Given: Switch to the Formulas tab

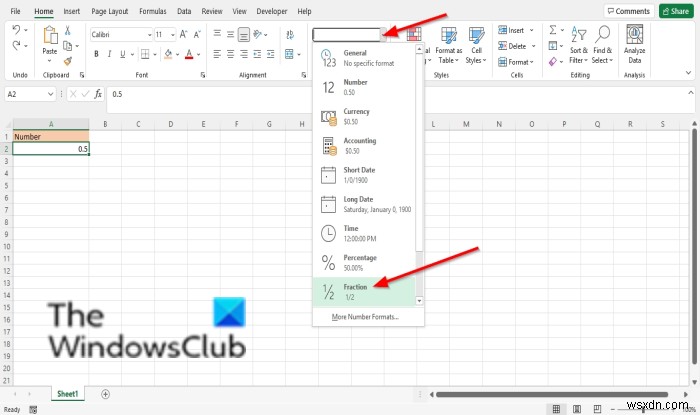Looking at the screenshot, I should pyautogui.click(x=153, y=11).
